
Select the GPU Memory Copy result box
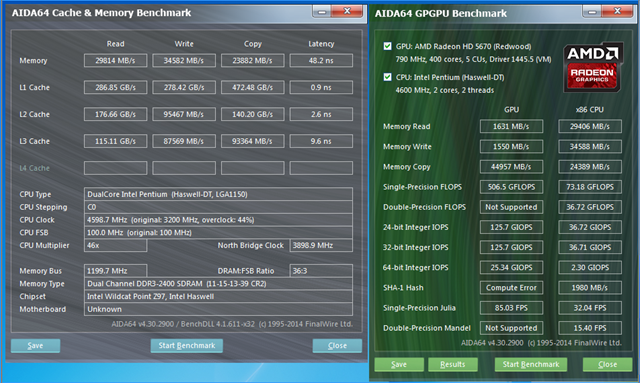(511, 167)
